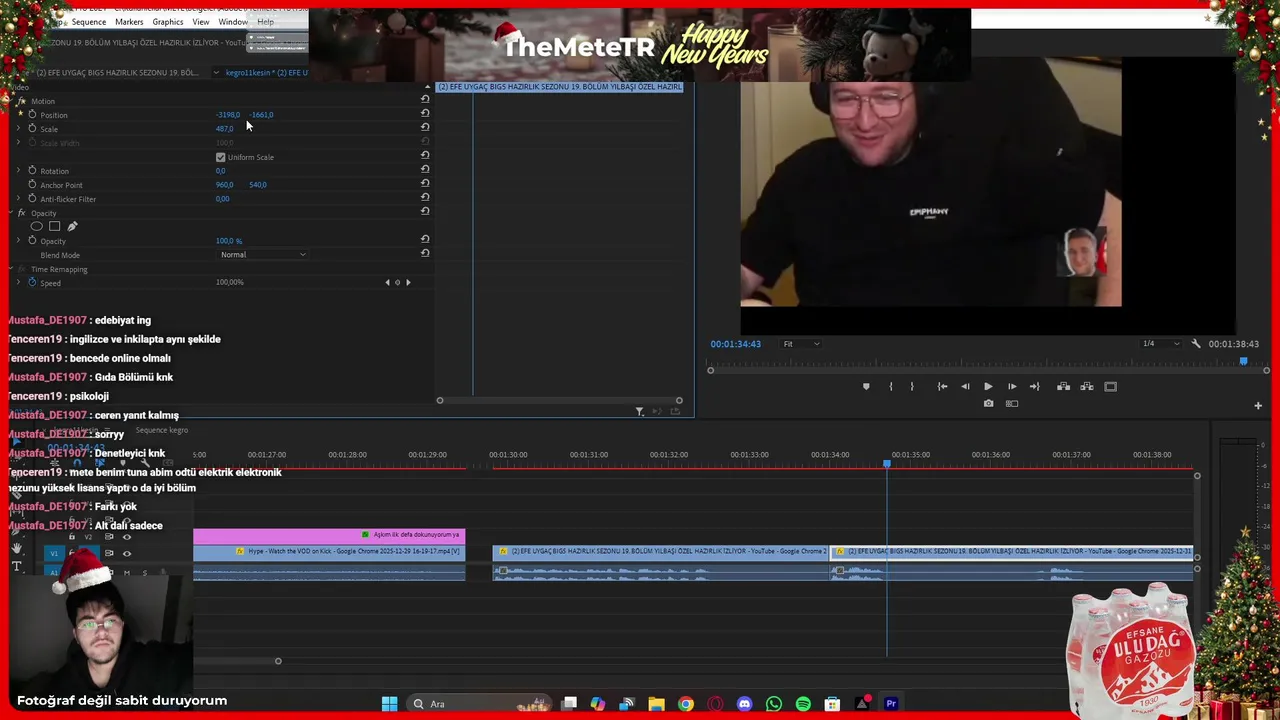Step forward one frame
The height and width of the screenshot is (720, 1280).
(x=1012, y=386)
